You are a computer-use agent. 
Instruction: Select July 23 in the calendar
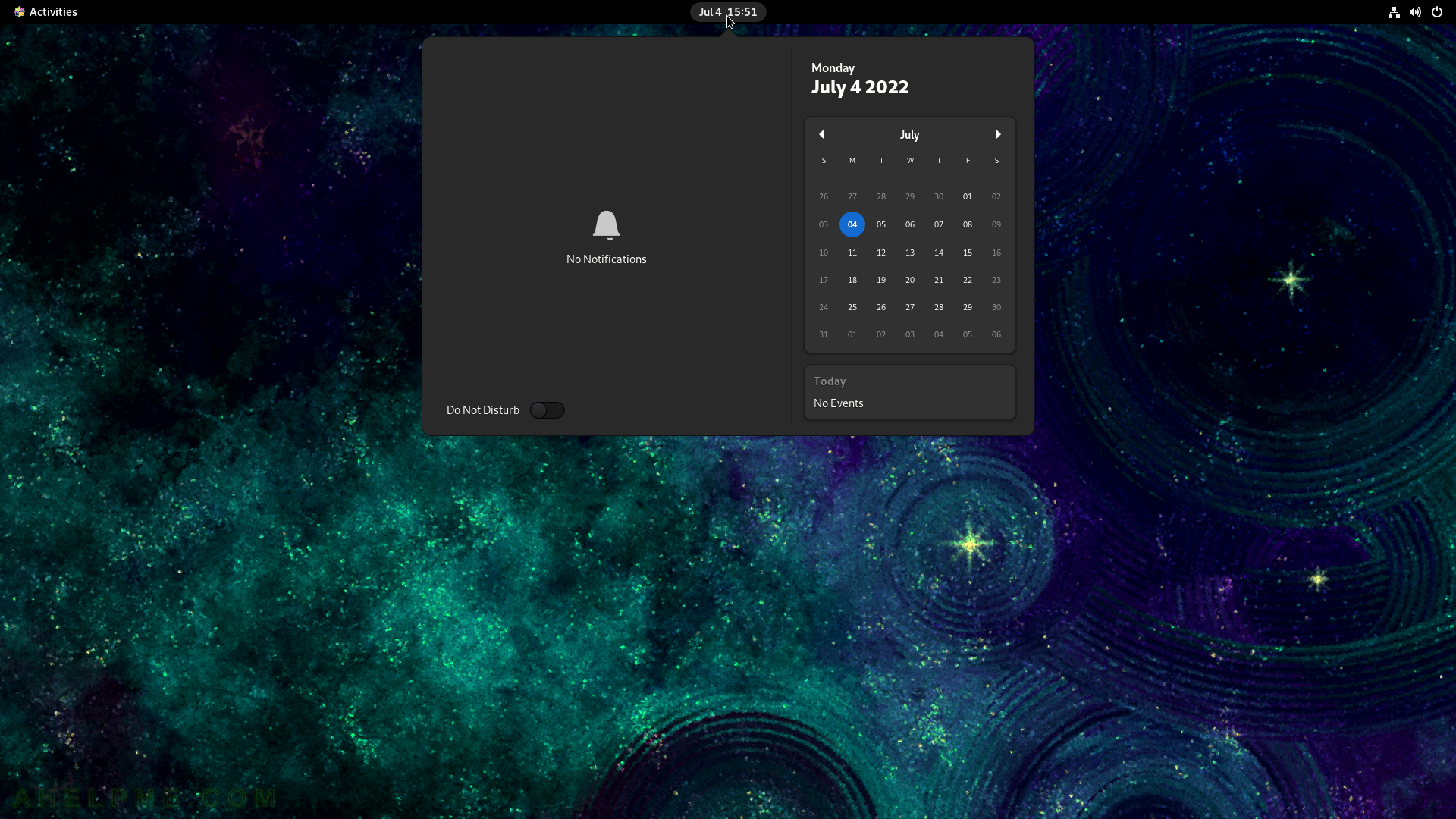click(x=996, y=280)
